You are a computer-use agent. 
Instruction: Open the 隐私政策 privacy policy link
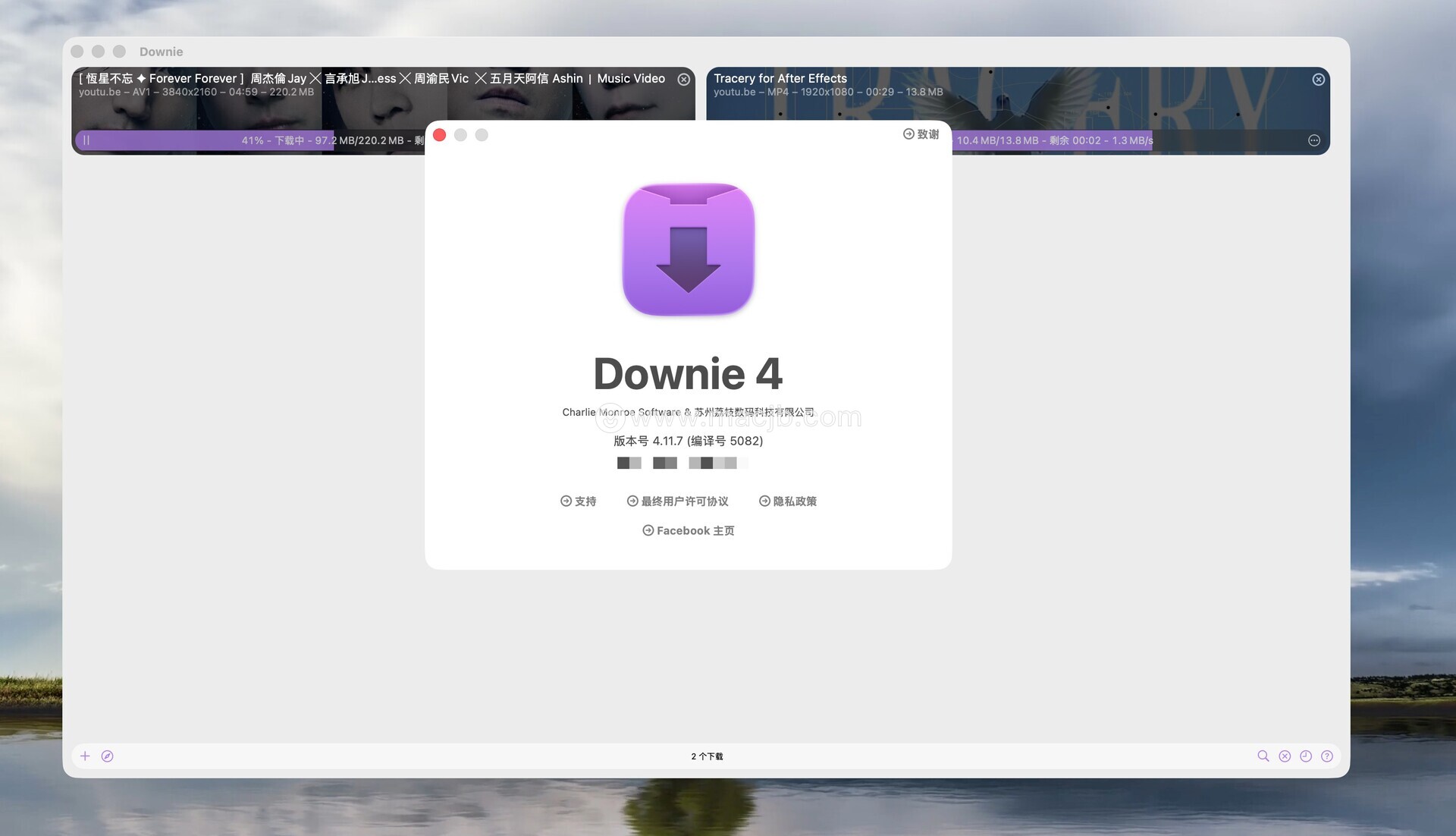[787, 501]
